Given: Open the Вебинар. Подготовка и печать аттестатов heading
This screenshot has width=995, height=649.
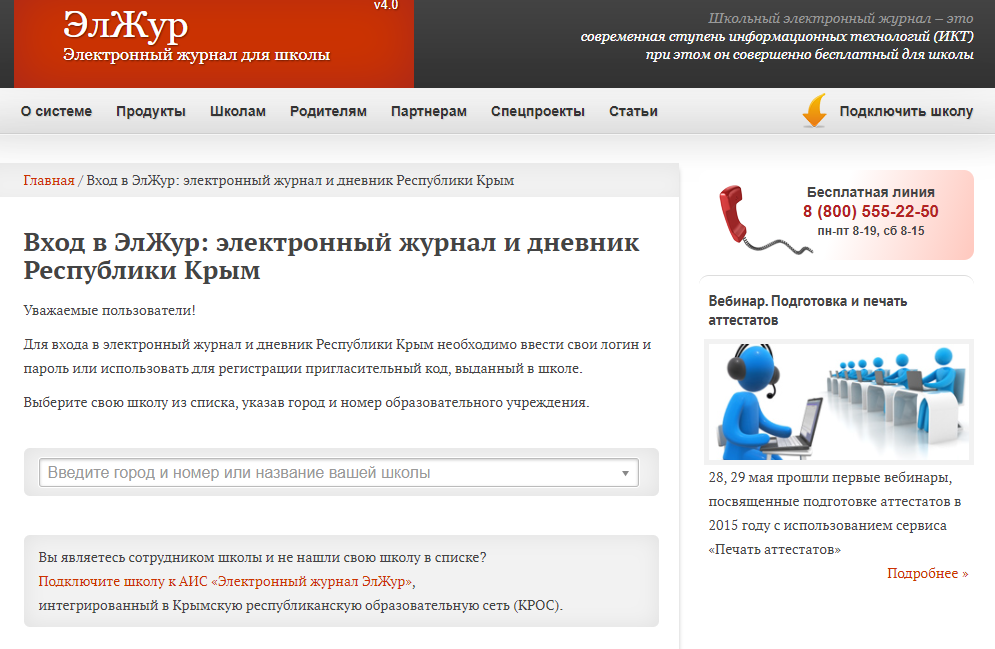Looking at the screenshot, I should coord(808,310).
